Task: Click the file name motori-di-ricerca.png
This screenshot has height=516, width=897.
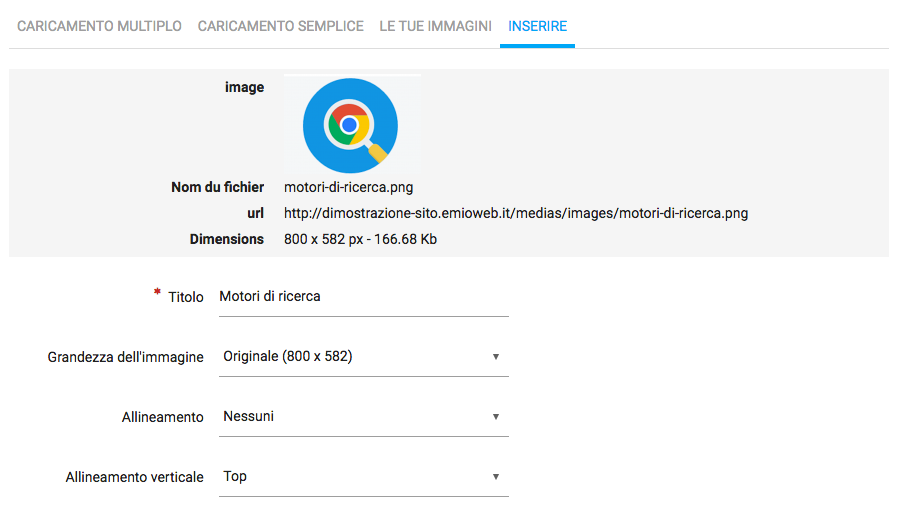Action: pos(348,187)
